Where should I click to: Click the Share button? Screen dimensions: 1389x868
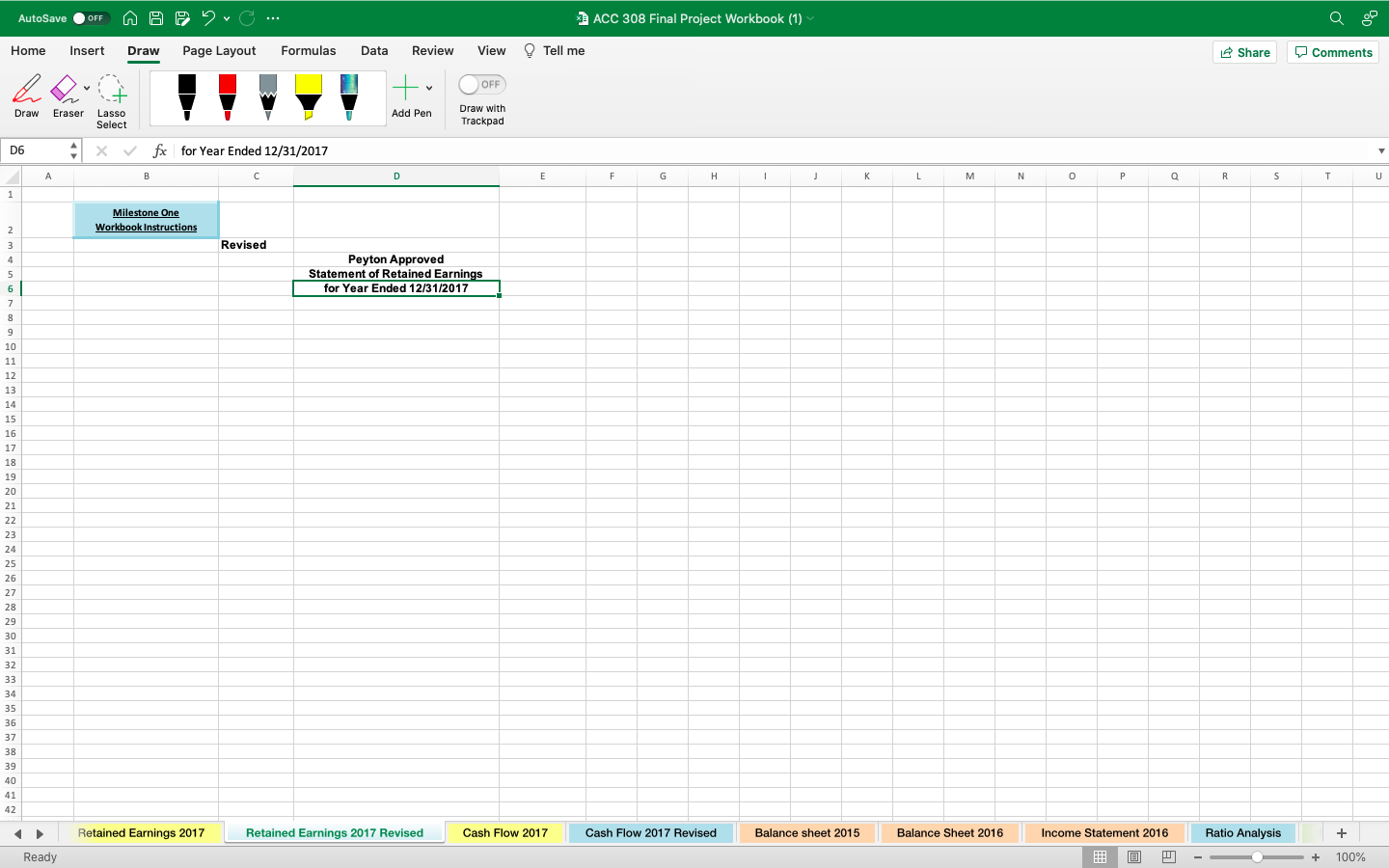point(1244,52)
